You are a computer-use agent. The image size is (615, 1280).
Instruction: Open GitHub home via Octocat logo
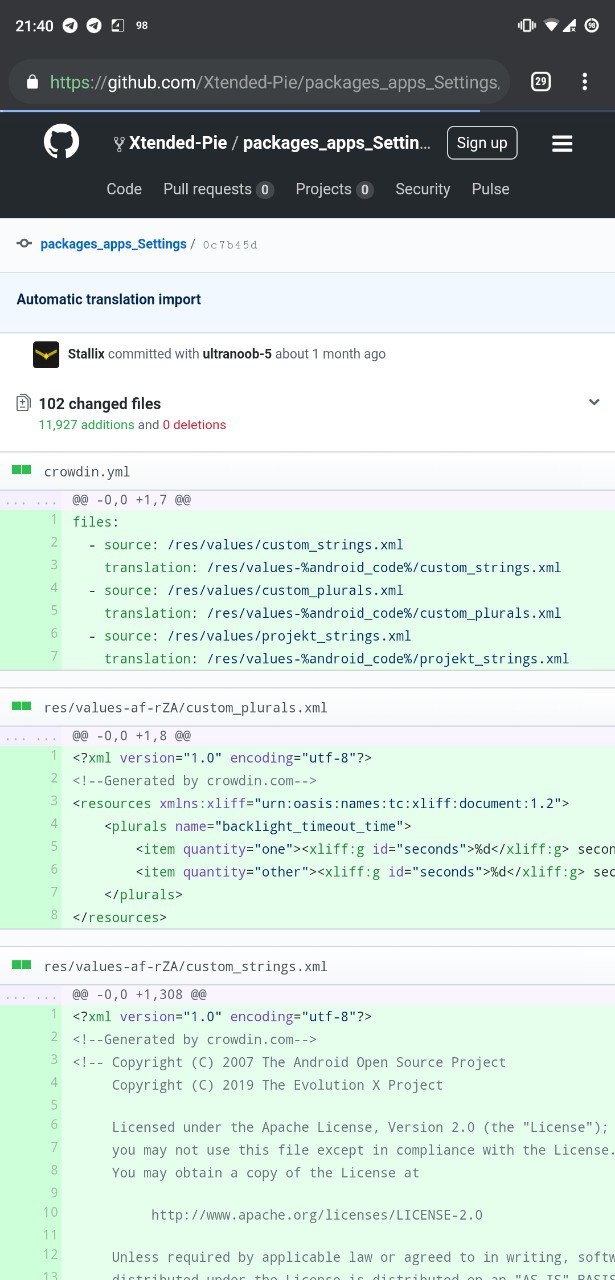click(x=61, y=142)
